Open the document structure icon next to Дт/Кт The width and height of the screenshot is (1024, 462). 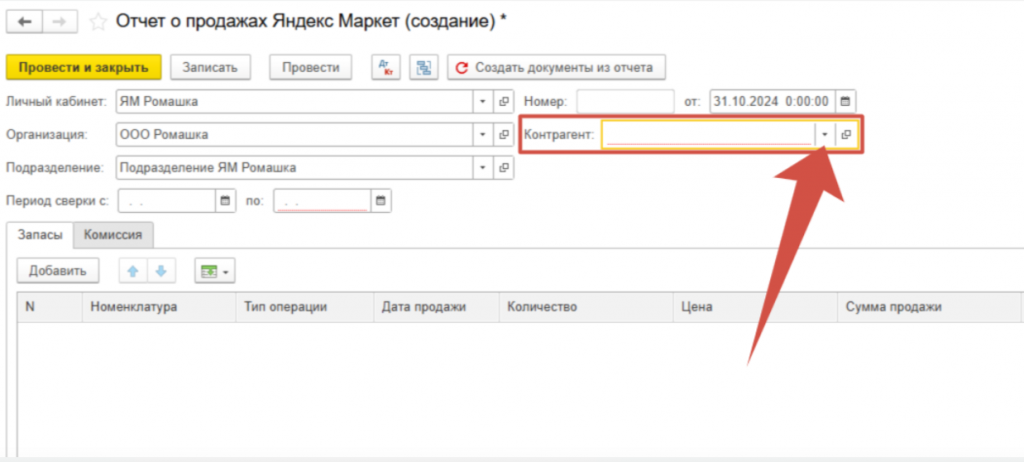[424, 68]
